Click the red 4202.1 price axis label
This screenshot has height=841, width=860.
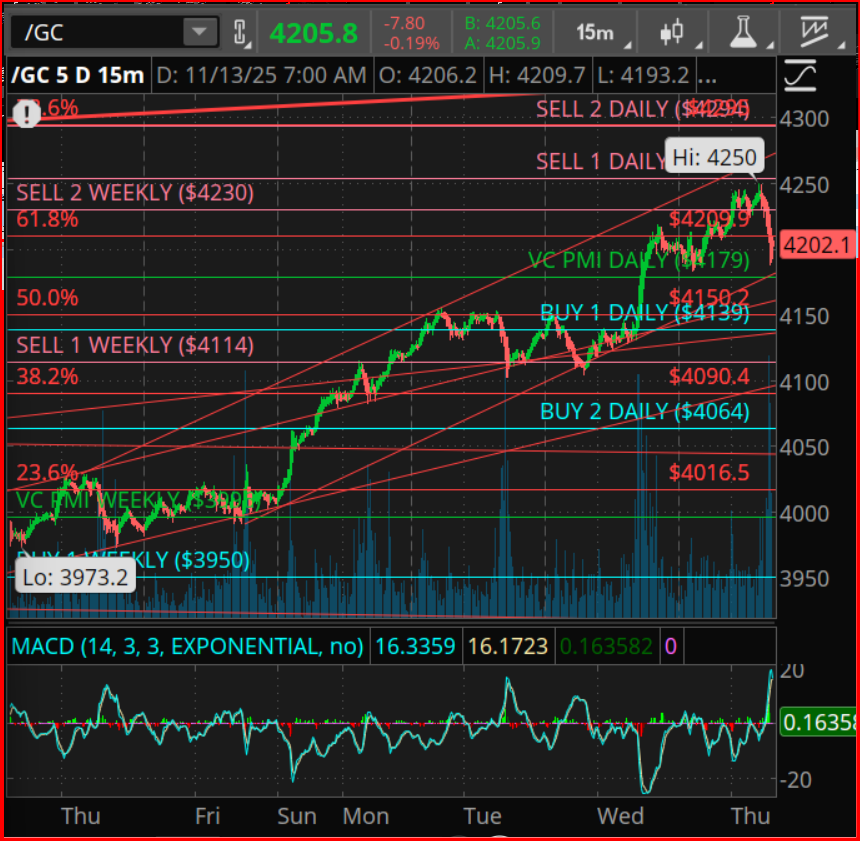pos(819,245)
